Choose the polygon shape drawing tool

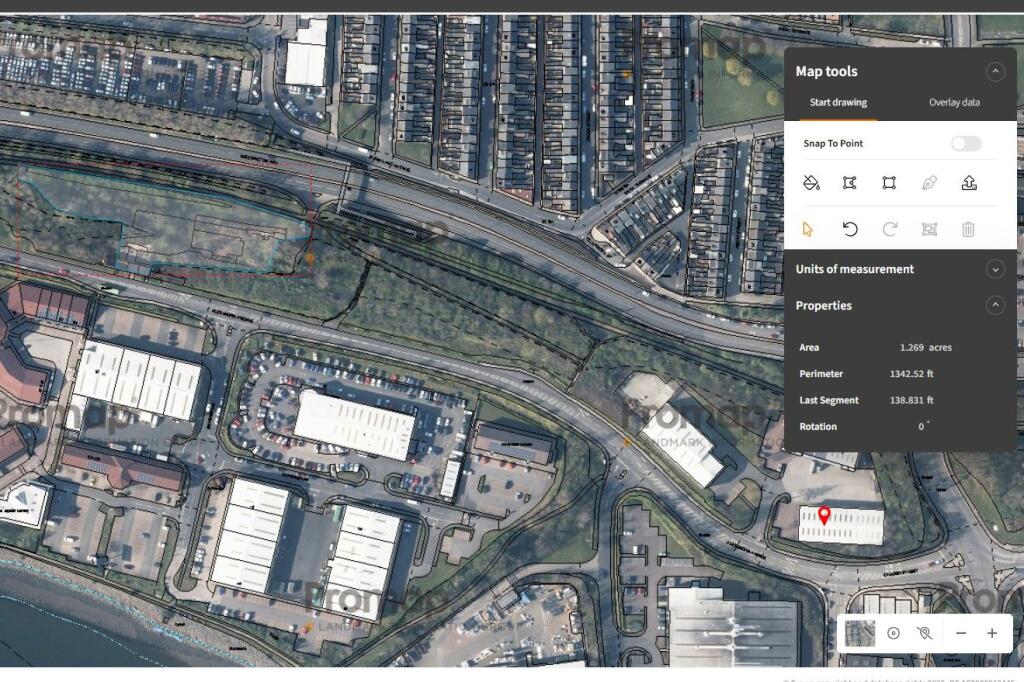[x=850, y=183]
